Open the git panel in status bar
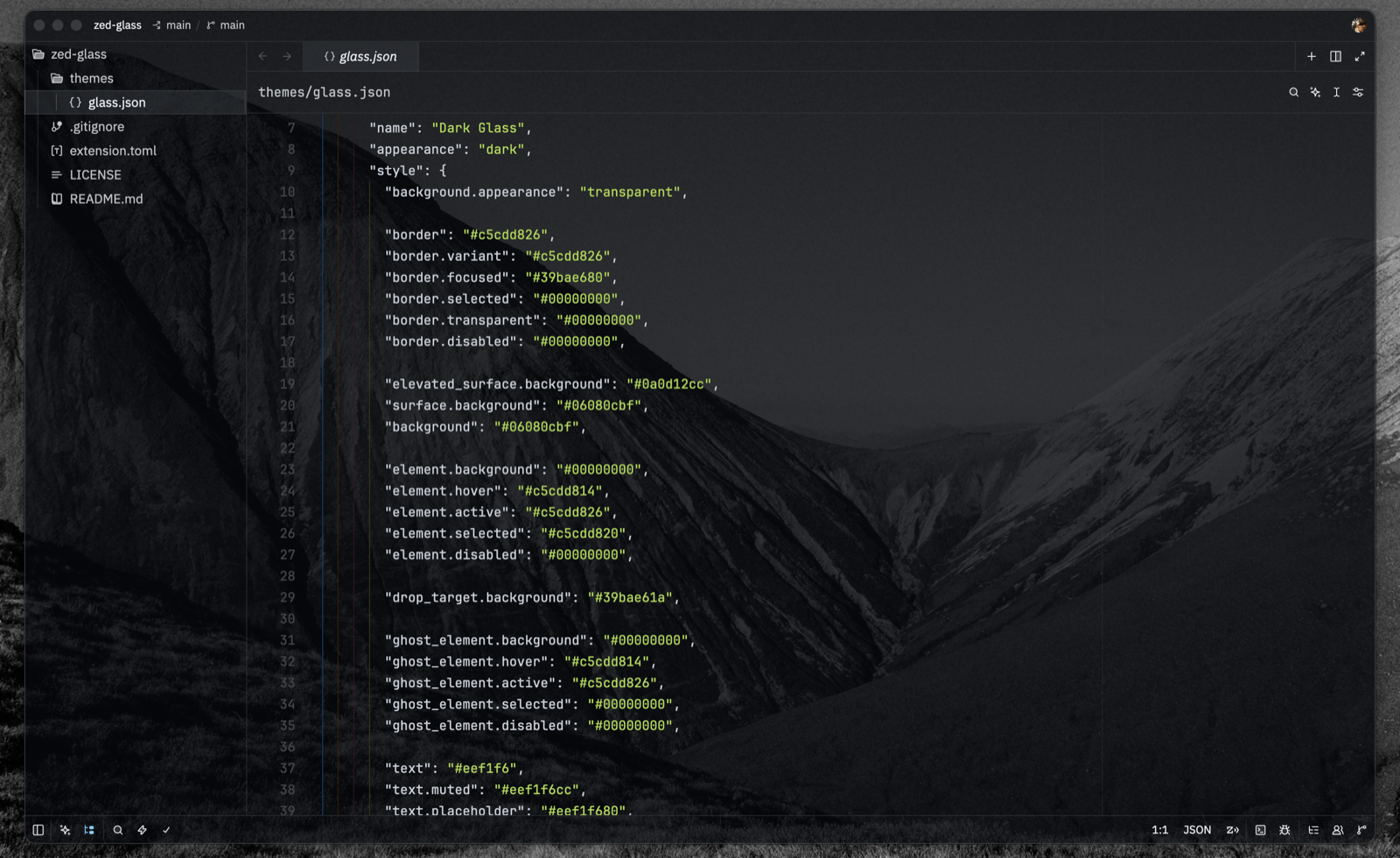 [1361, 830]
